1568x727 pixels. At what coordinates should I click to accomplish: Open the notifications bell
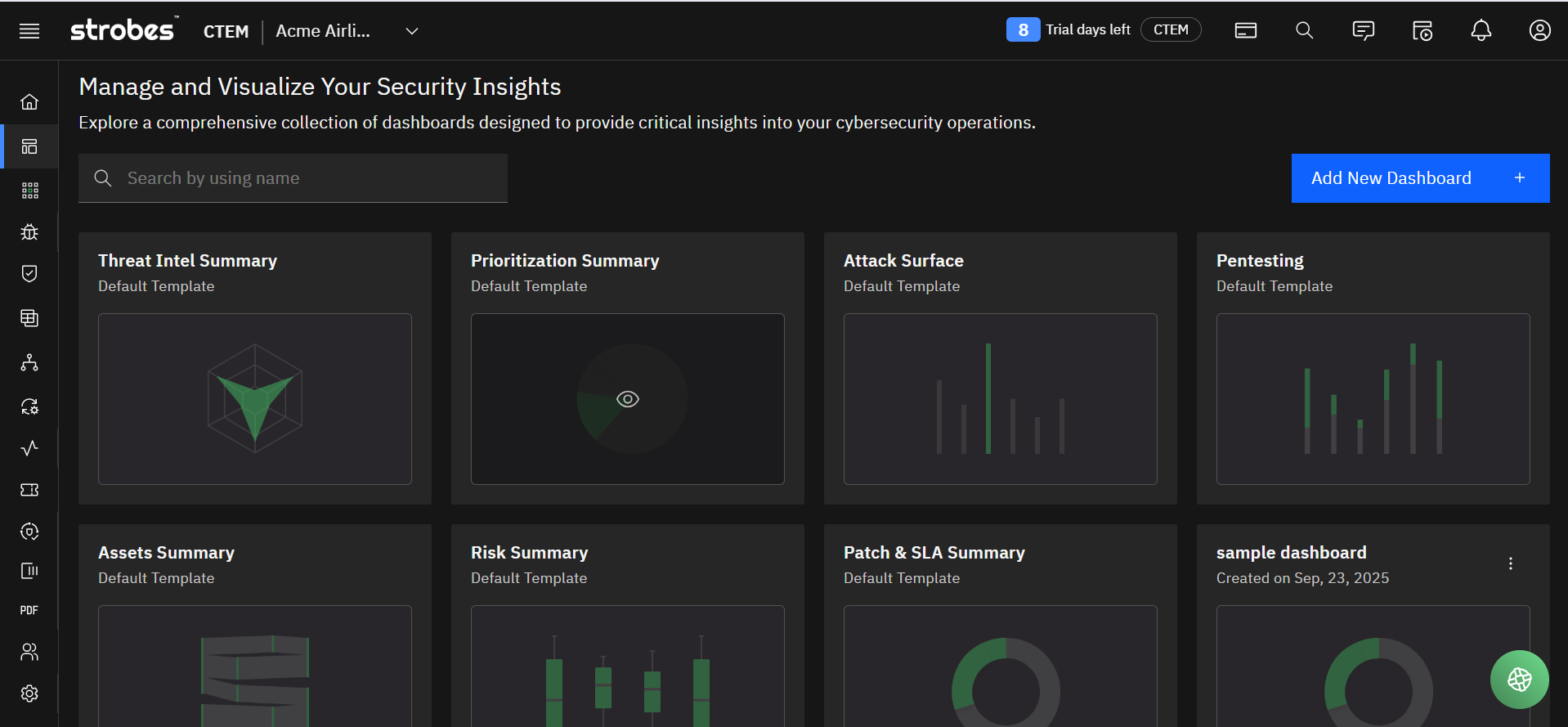pyautogui.click(x=1481, y=30)
